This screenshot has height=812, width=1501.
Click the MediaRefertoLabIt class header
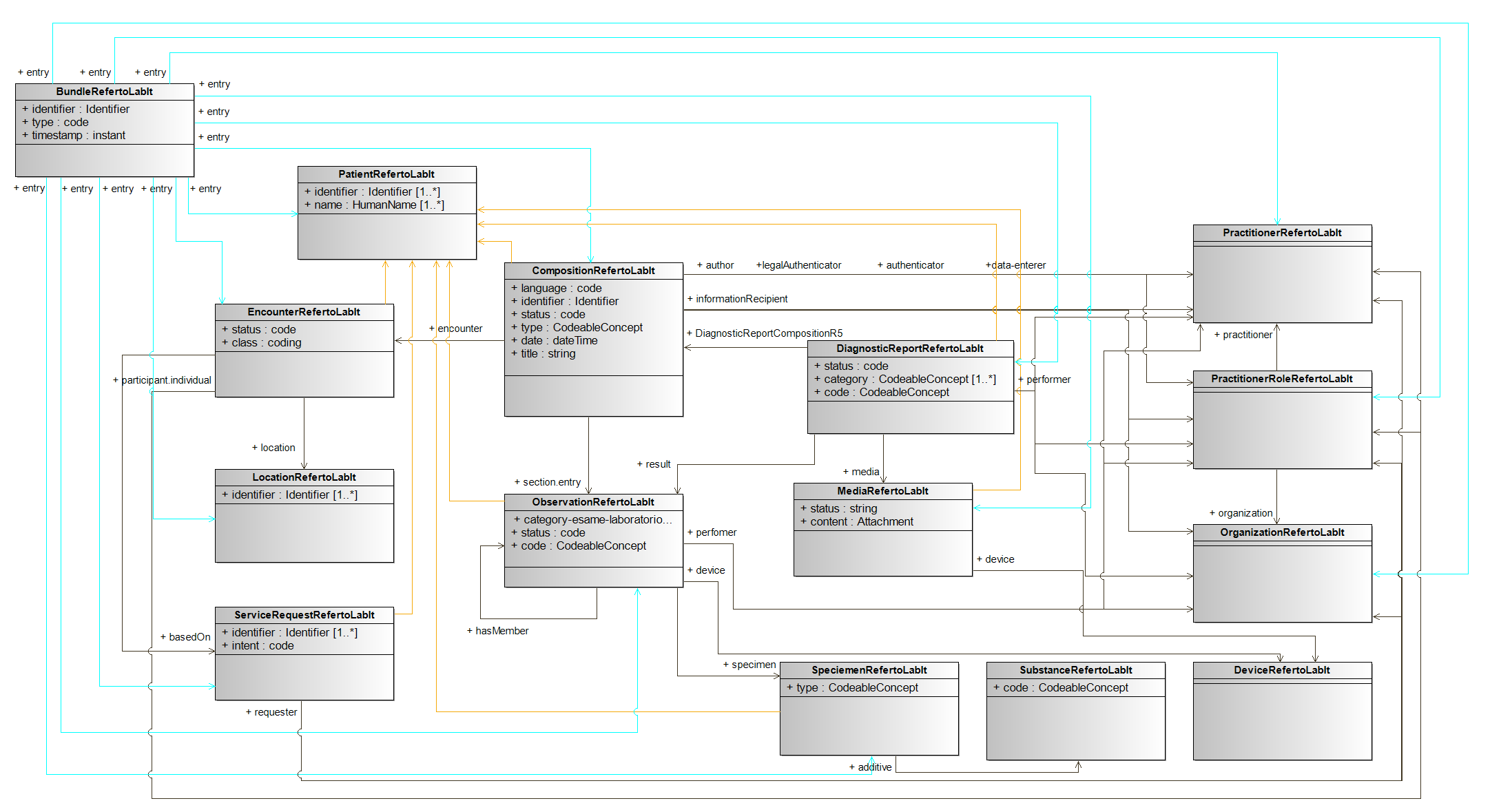pyautogui.click(x=882, y=490)
